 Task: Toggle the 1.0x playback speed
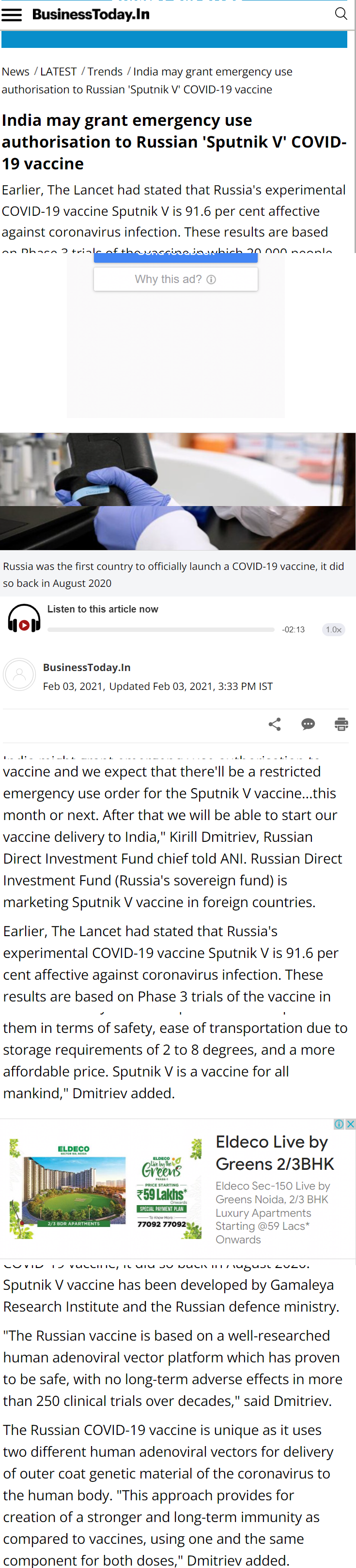coord(333,629)
